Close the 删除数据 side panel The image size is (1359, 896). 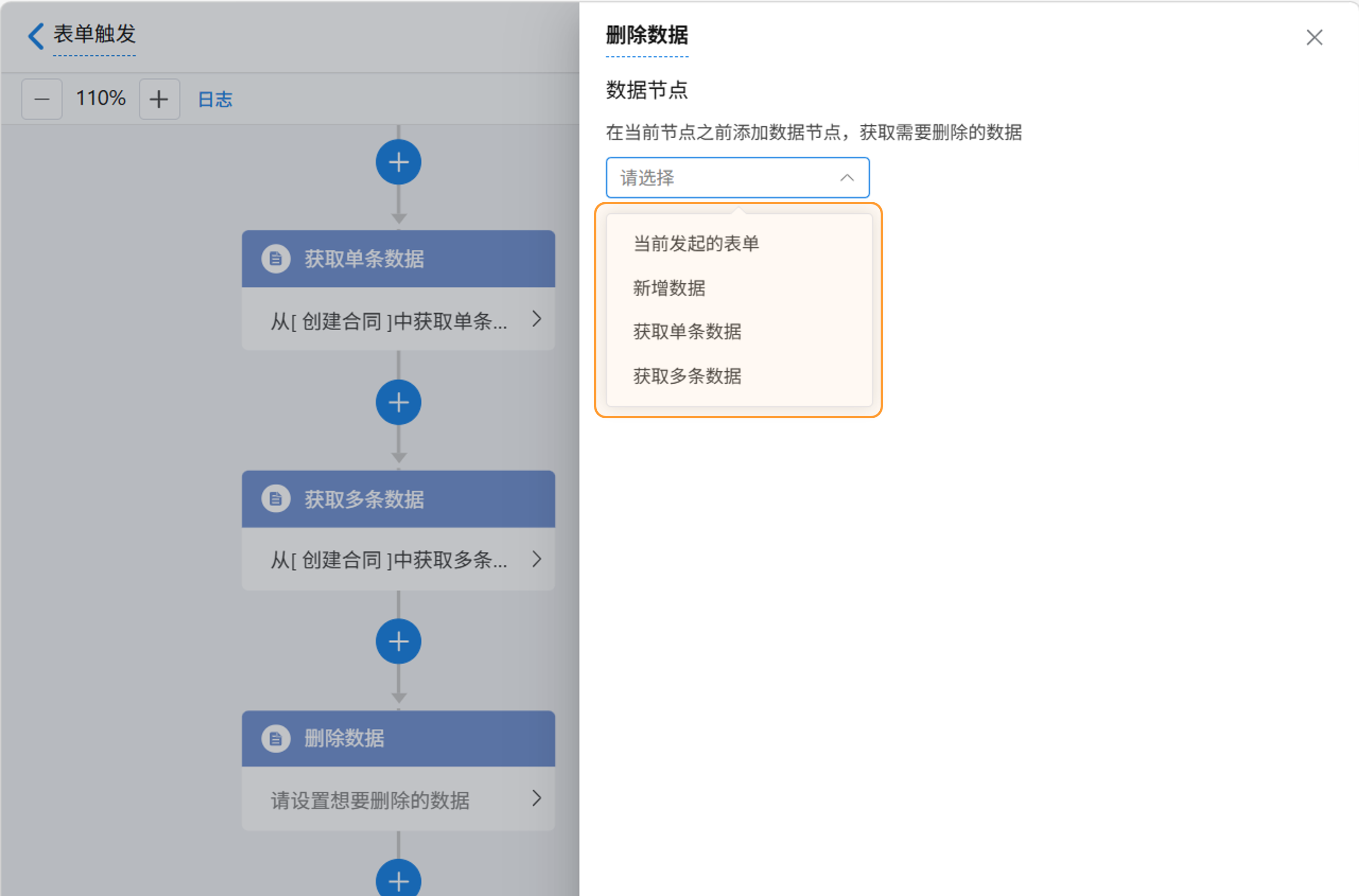tap(1314, 38)
